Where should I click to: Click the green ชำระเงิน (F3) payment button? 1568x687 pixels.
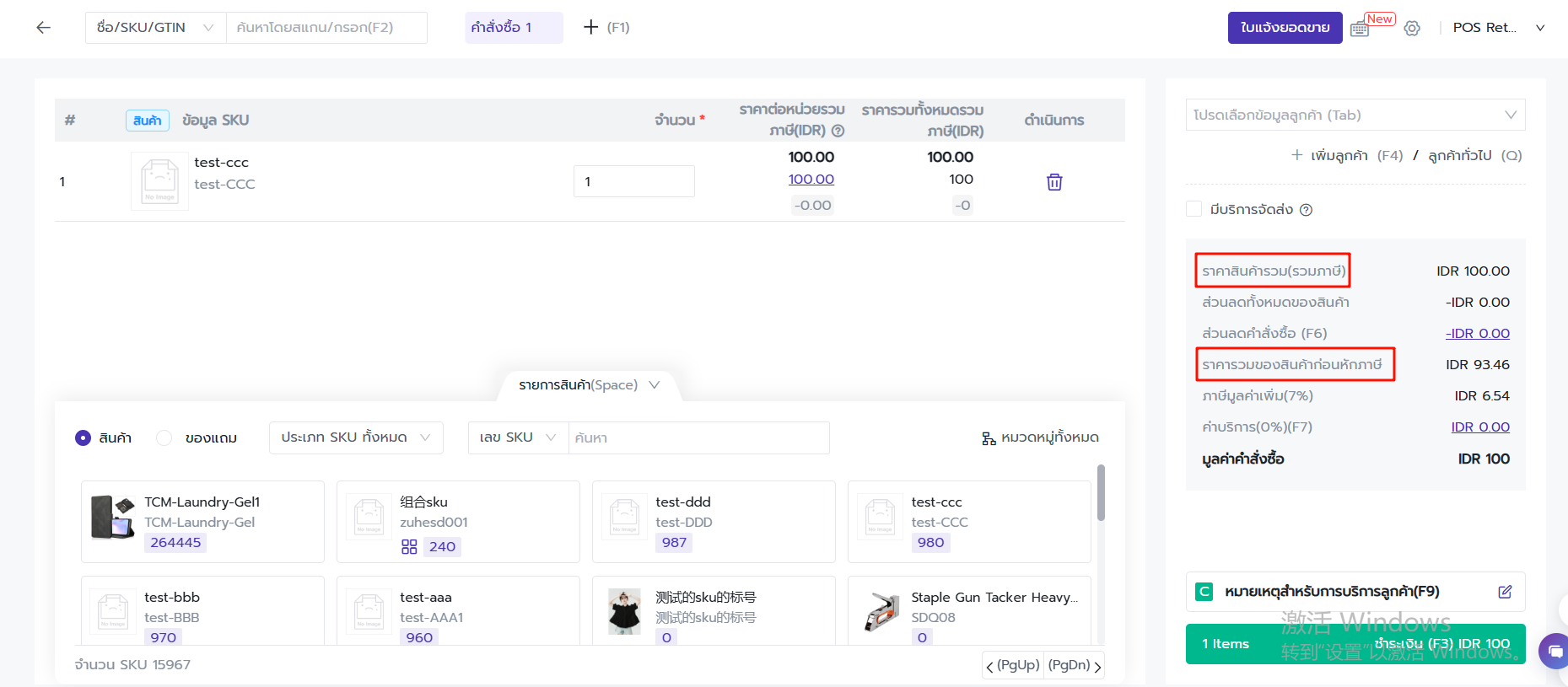[1355, 644]
